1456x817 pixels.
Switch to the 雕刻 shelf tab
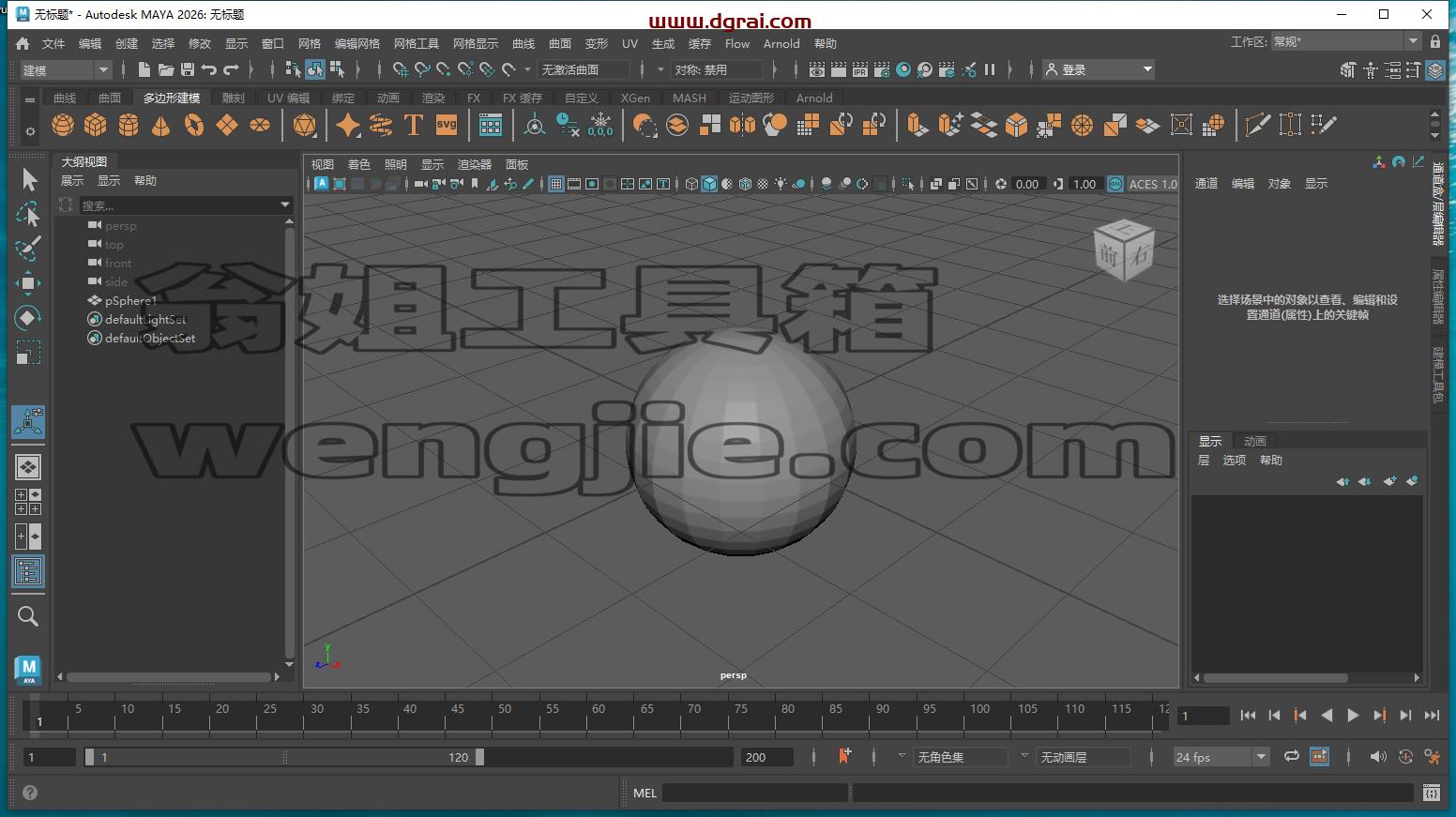pos(233,98)
